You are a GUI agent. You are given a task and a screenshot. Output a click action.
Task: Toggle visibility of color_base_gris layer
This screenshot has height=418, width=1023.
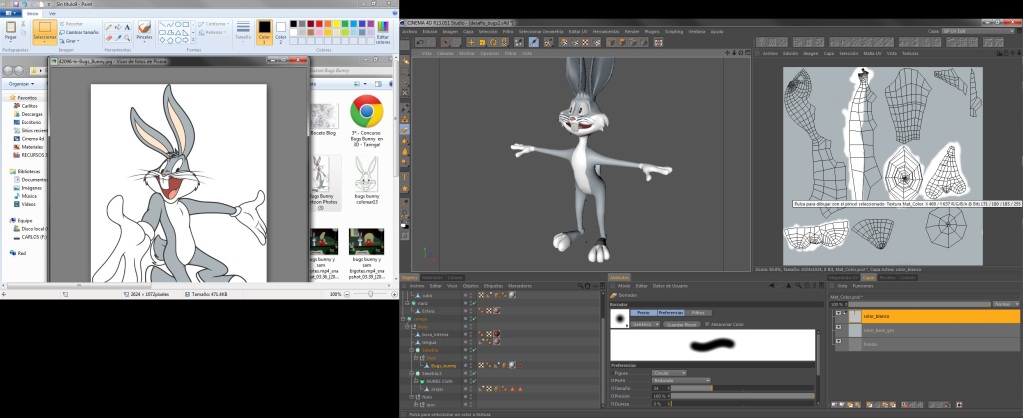[838, 327]
